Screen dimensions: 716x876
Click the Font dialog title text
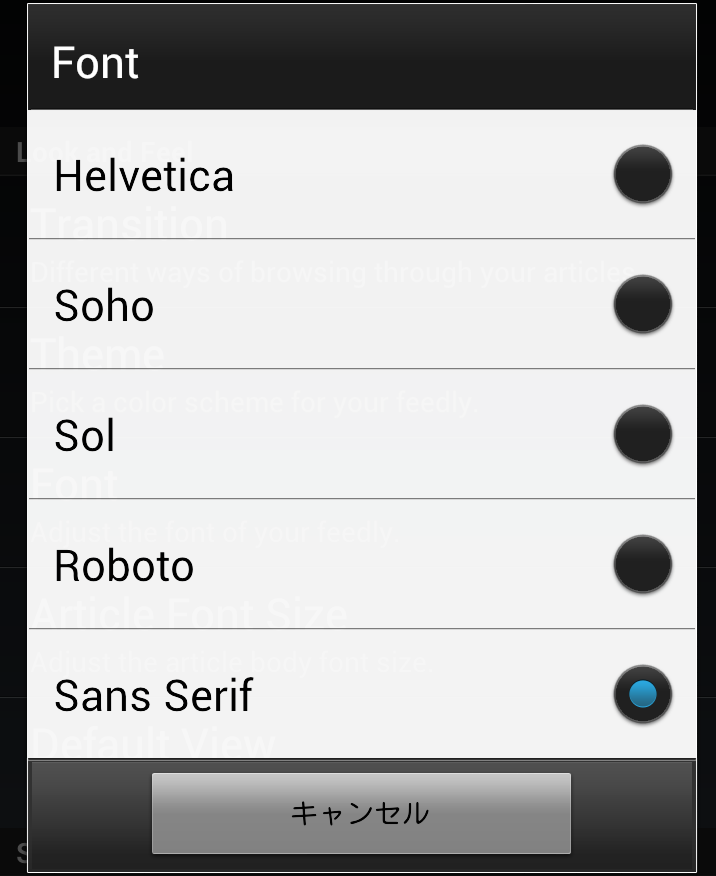pos(95,63)
